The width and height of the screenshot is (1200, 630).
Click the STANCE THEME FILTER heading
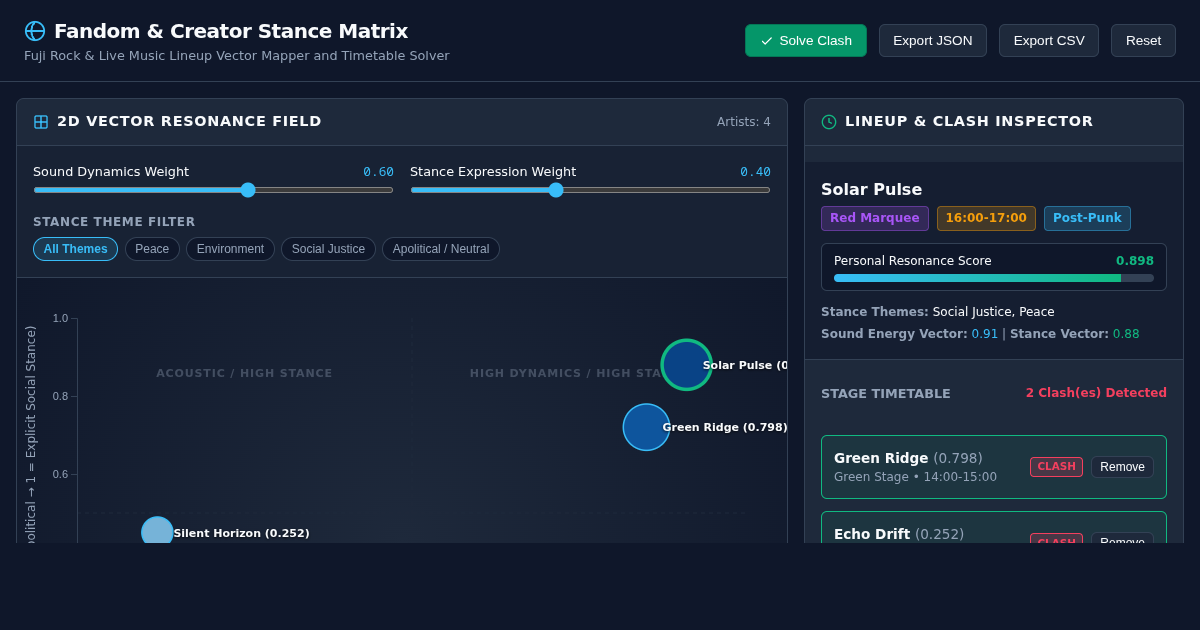point(114,222)
